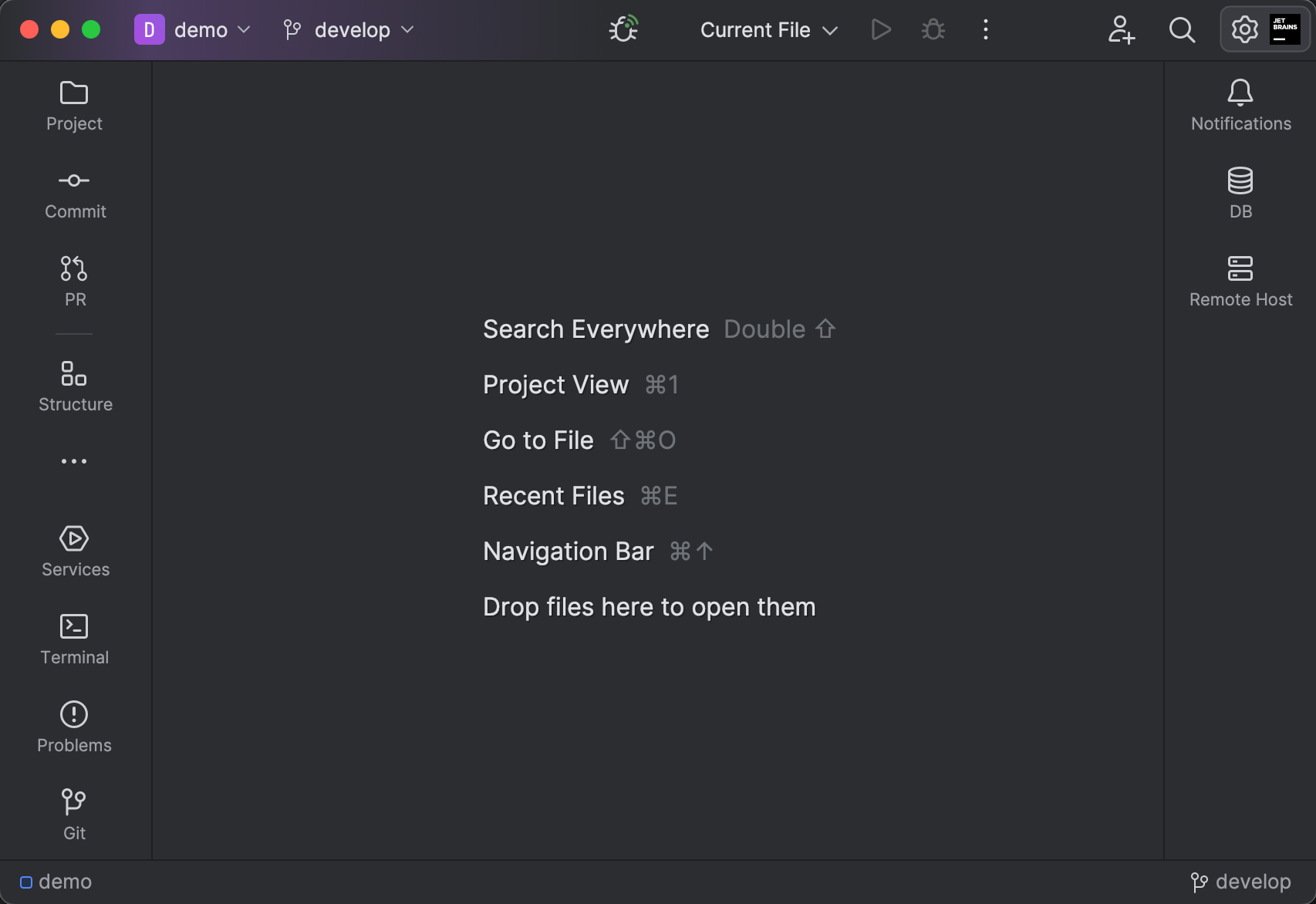Open the Problems view
The width and height of the screenshot is (1316, 904).
point(74,726)
